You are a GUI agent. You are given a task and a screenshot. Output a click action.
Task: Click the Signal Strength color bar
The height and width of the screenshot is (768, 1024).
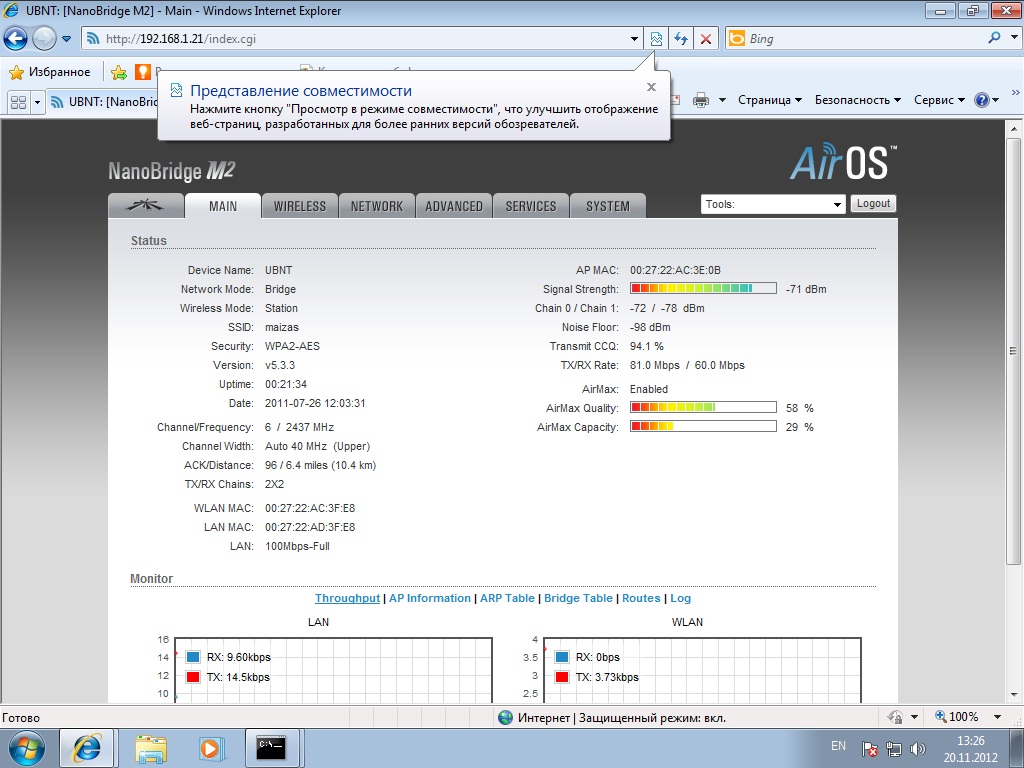coord(703,288)
